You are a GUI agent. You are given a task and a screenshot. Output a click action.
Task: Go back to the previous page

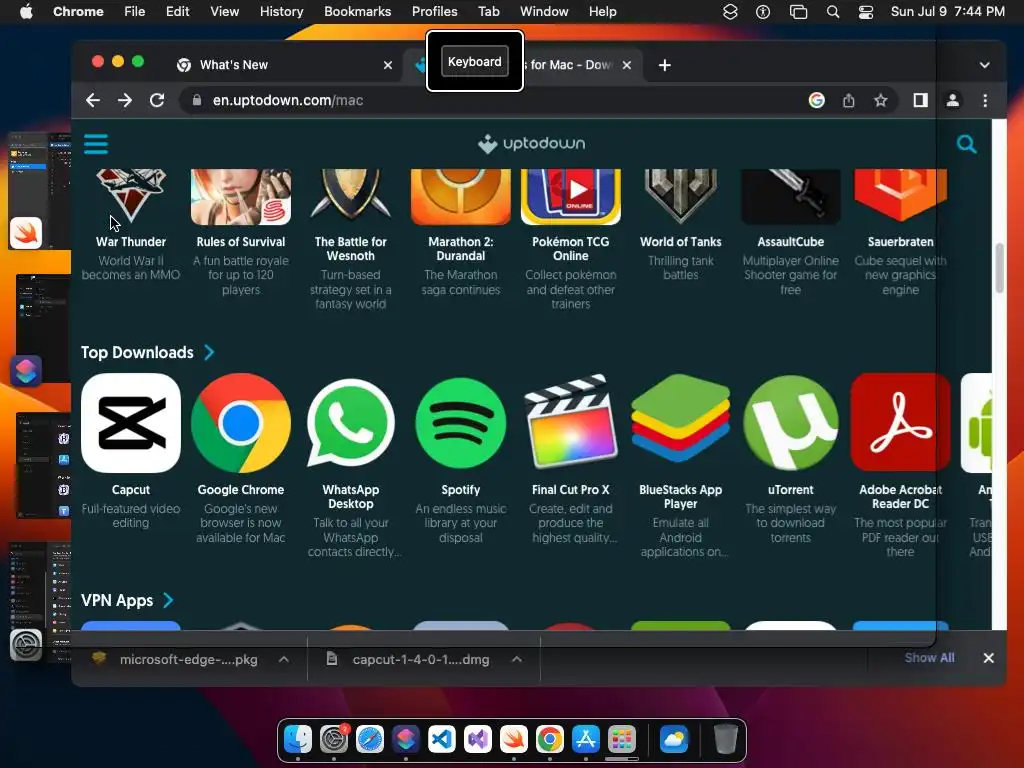click(x=93, y=100)
